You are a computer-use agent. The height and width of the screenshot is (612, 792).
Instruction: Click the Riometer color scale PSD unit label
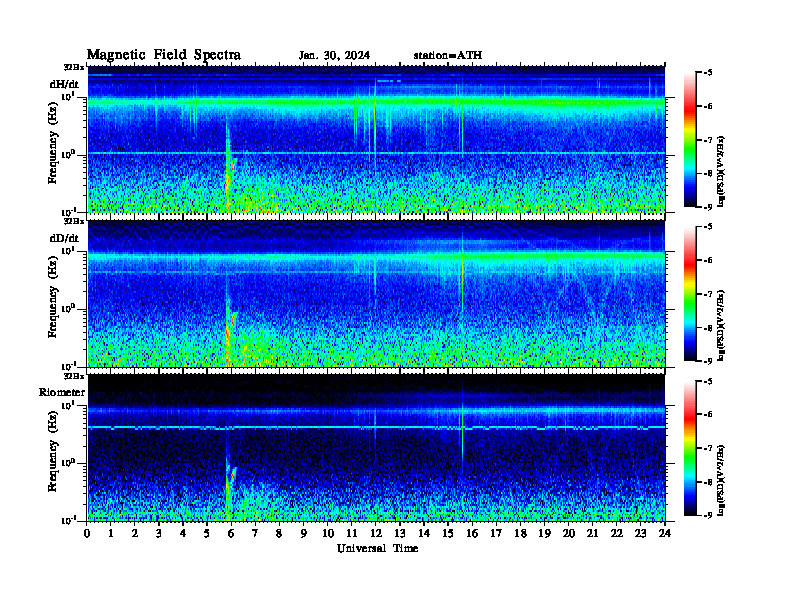(721, 480)
